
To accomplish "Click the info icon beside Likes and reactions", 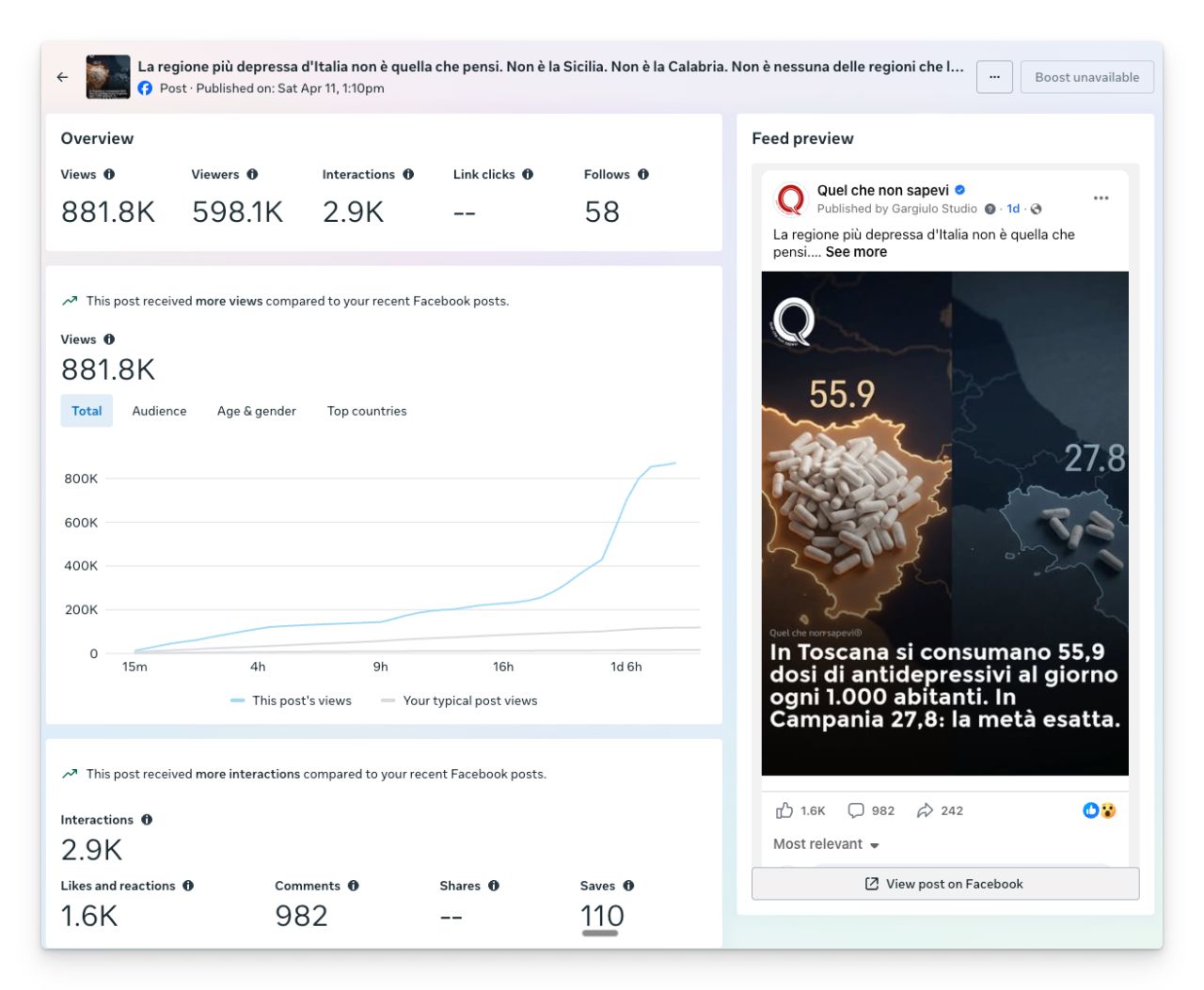I will click(188, 886).
